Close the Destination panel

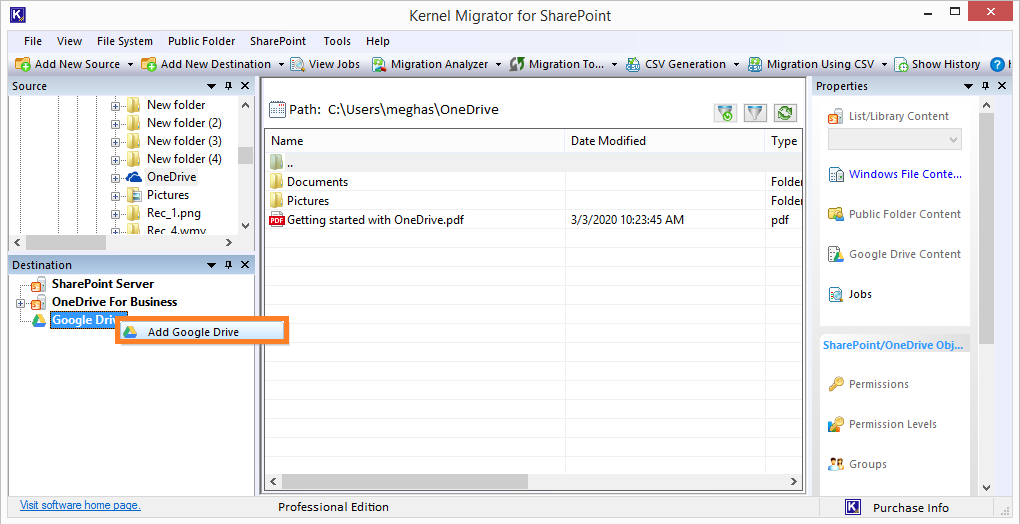tap(245, 265)
